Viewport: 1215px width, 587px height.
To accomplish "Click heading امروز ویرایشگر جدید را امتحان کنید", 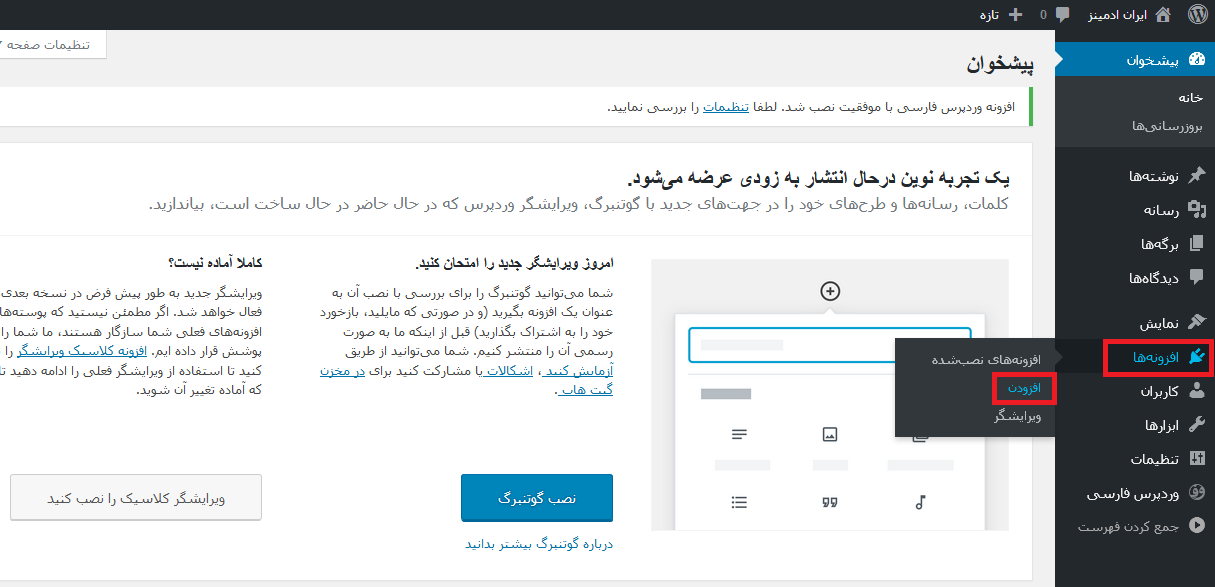I will pyautogui.click(x=514, y=263).
